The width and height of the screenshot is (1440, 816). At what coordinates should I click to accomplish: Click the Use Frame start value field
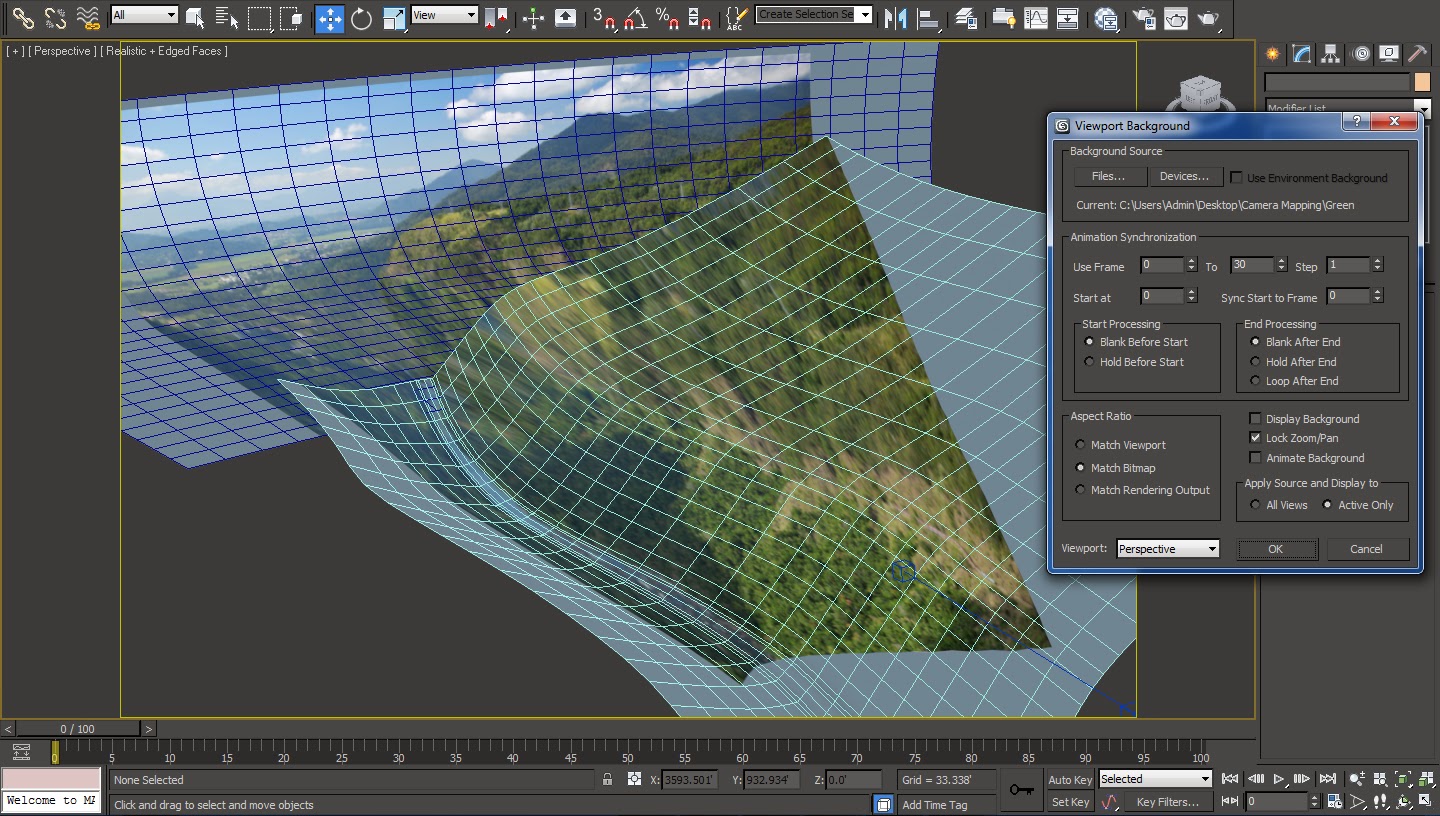(x=1162, y=266)
